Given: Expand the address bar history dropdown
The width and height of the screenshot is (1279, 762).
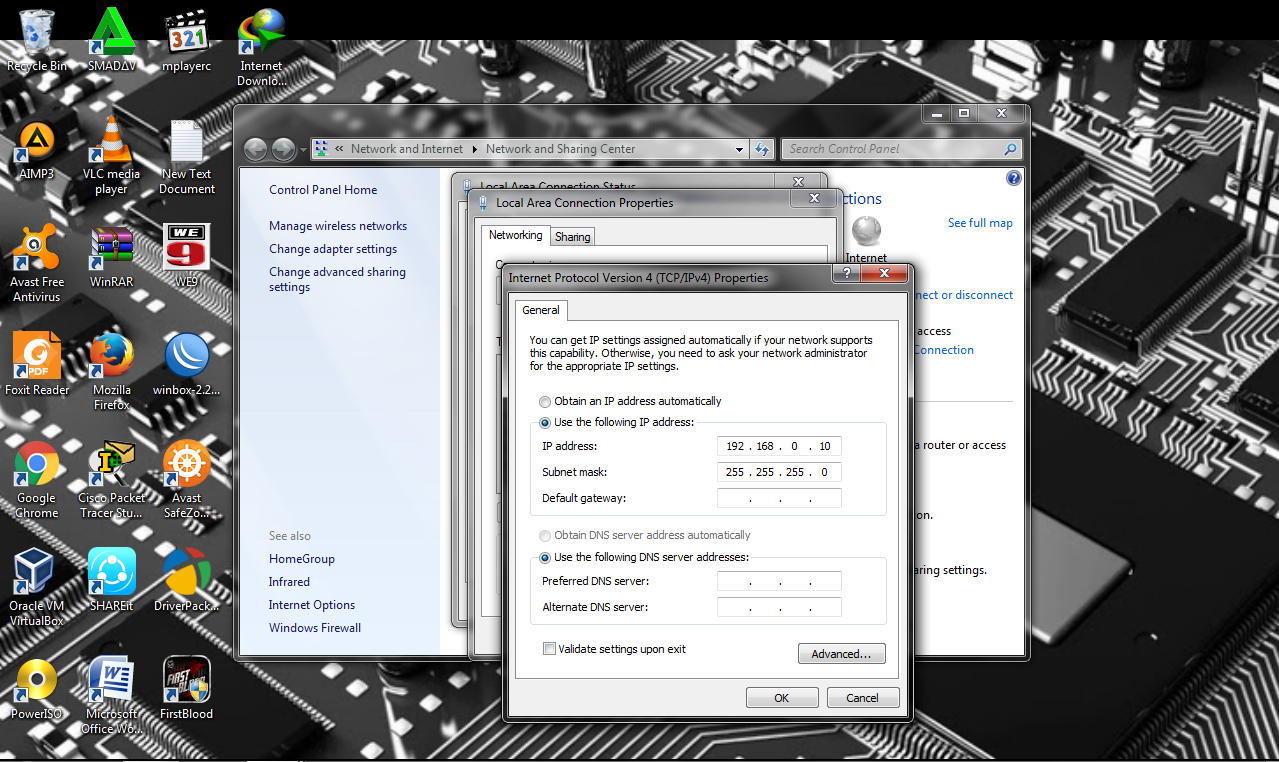Looking at the screenshot, I should (x=740, y=149).
